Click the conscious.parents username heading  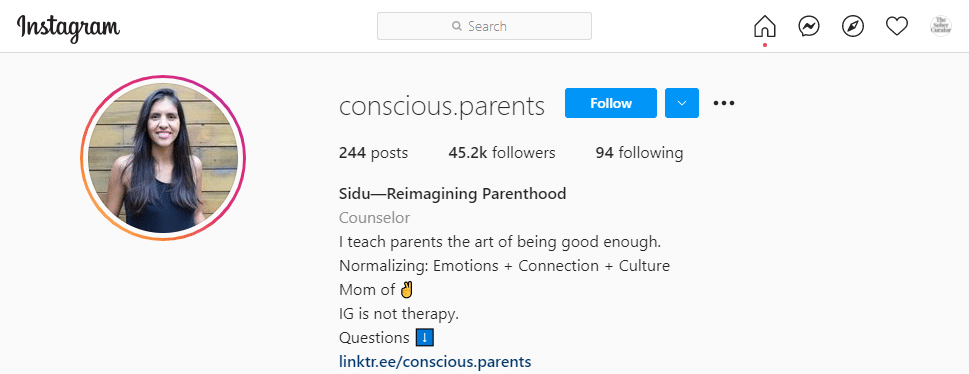click(x=442, y=106)
